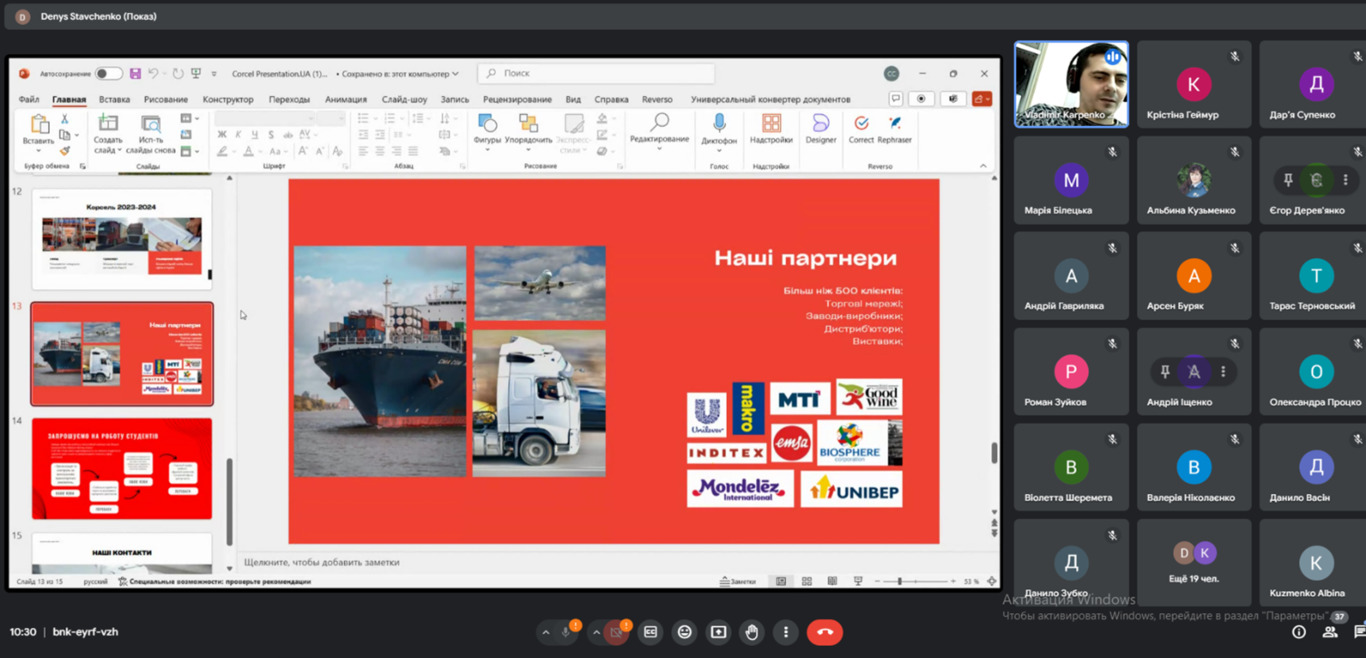Click the zoom out minus button

pyautogui.click(x=877, y=581)
